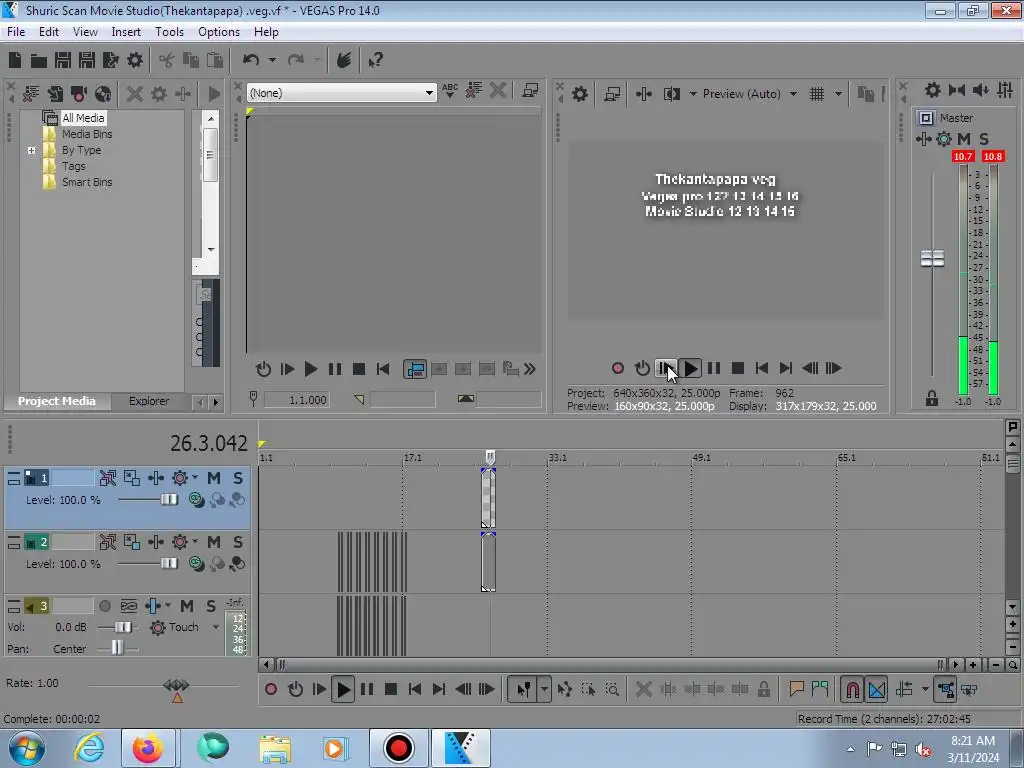Open the Insert menu

pyautogui.click(x=126, y=31)
